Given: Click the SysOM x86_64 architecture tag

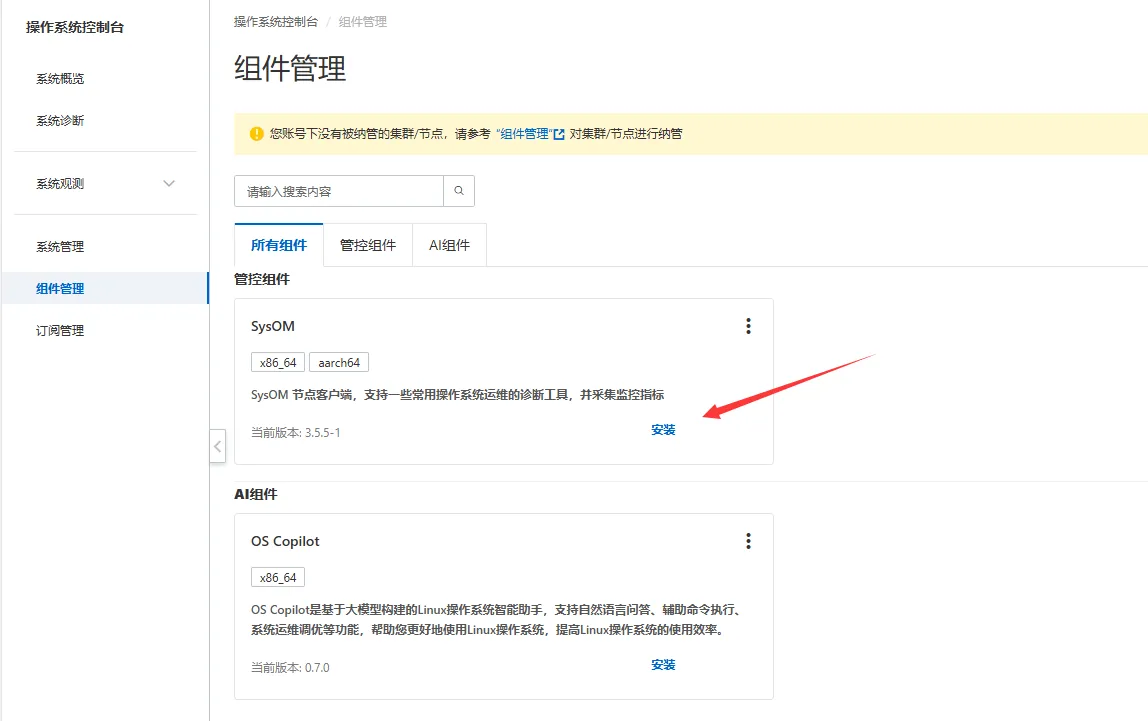Looking at the screenshot, I should pyautogui.click(x=278, y=362).
